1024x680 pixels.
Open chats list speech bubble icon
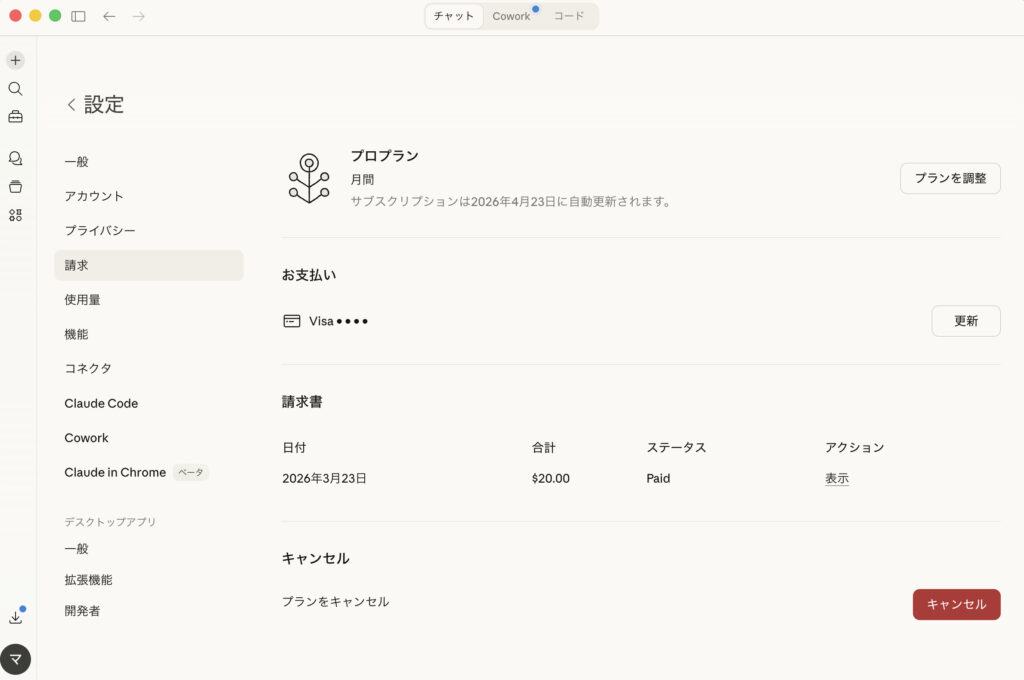pyautogui.click(x=15, y=158)
